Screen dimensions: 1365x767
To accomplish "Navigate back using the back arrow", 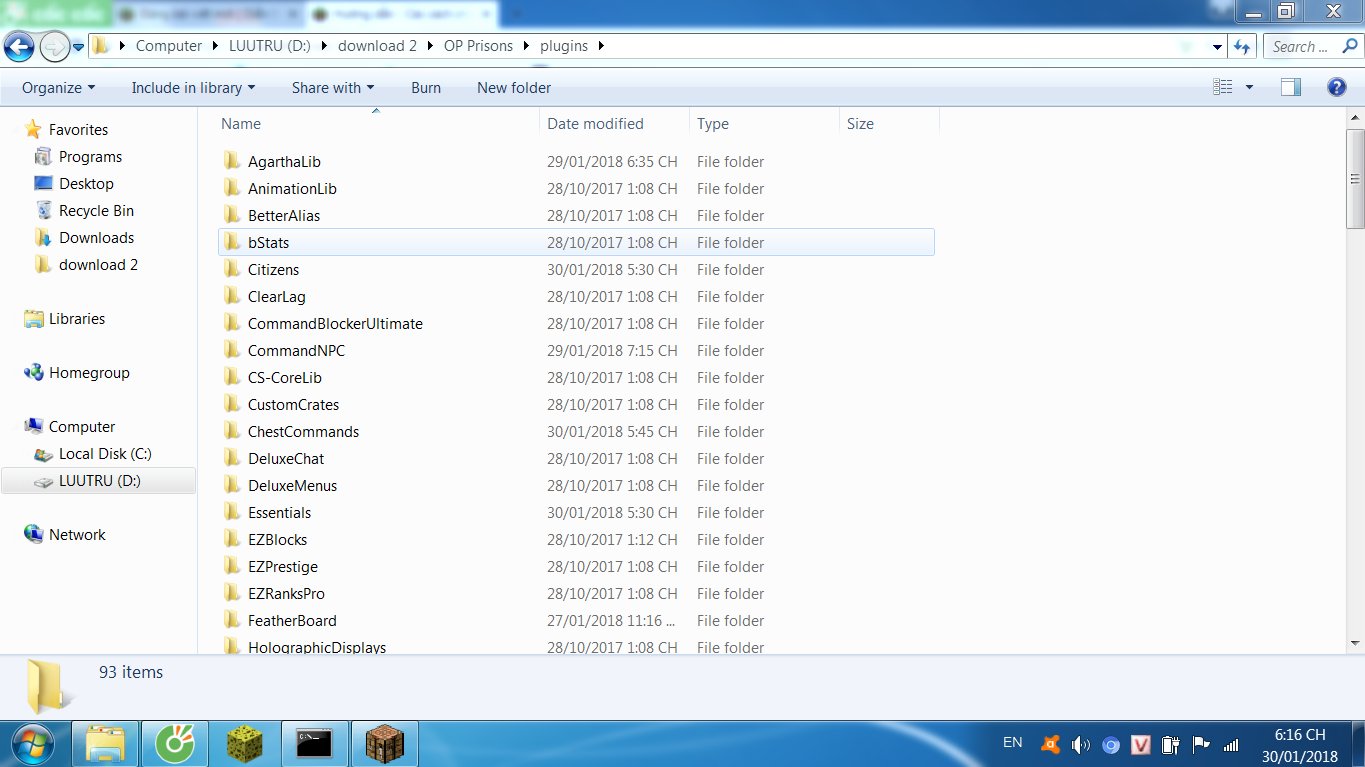I will (18, 46).
